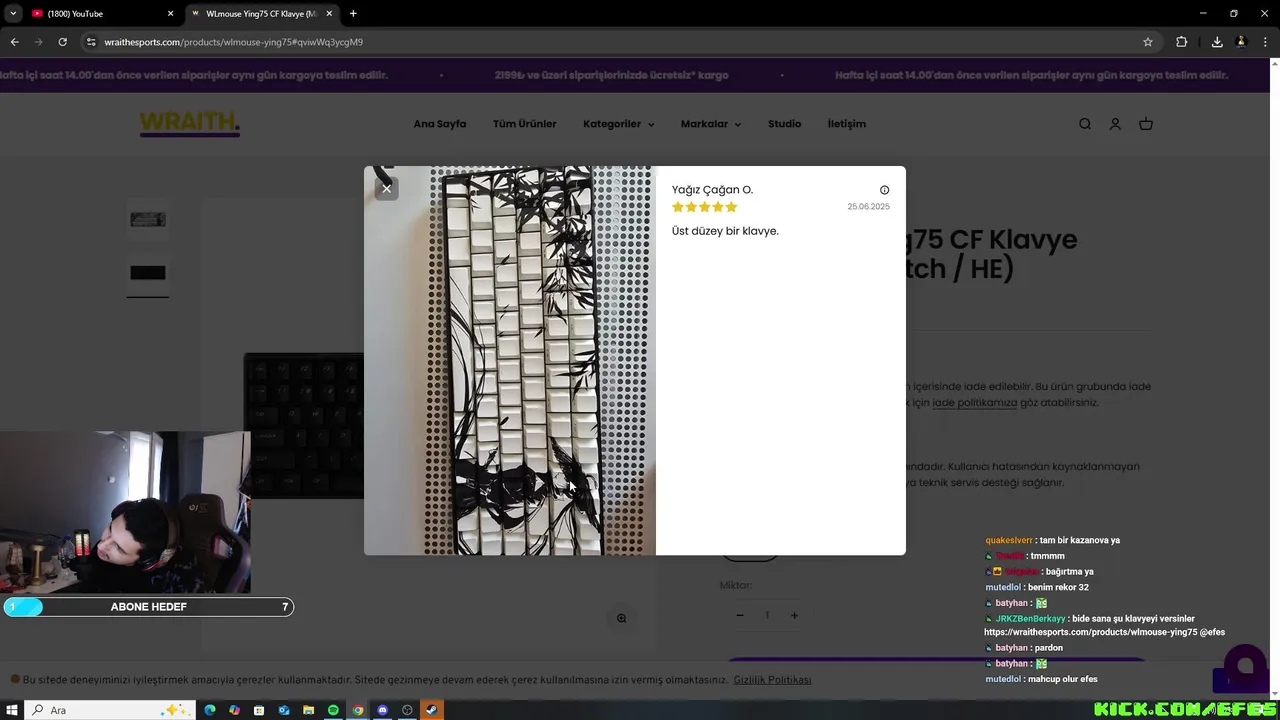The width and height of the screenshot is (1280, 720).
Task: Switch to the WLmouse Ying75 browser tab
Action: 260,14
